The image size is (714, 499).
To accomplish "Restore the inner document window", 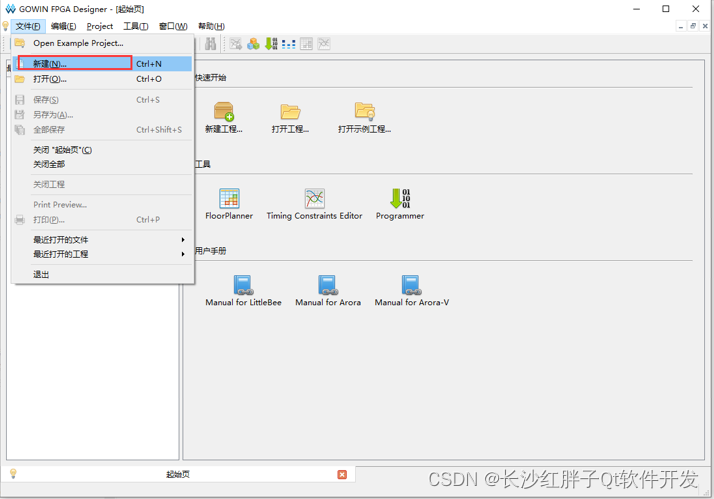I will (693, 26).
